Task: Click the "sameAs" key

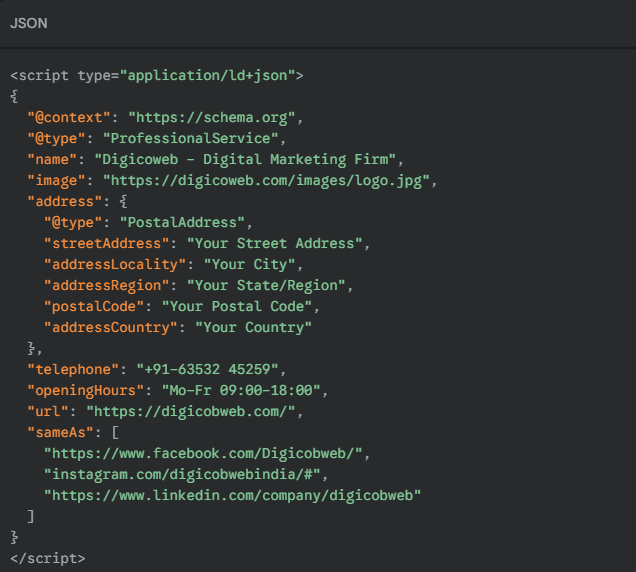Action: click(60, 432)
